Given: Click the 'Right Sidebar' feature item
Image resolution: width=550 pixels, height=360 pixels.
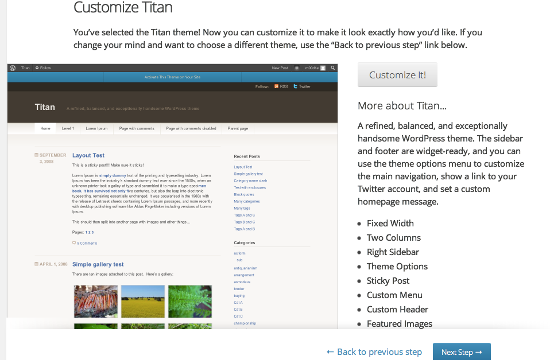Looking at the screenshot, I should point(393,252).
